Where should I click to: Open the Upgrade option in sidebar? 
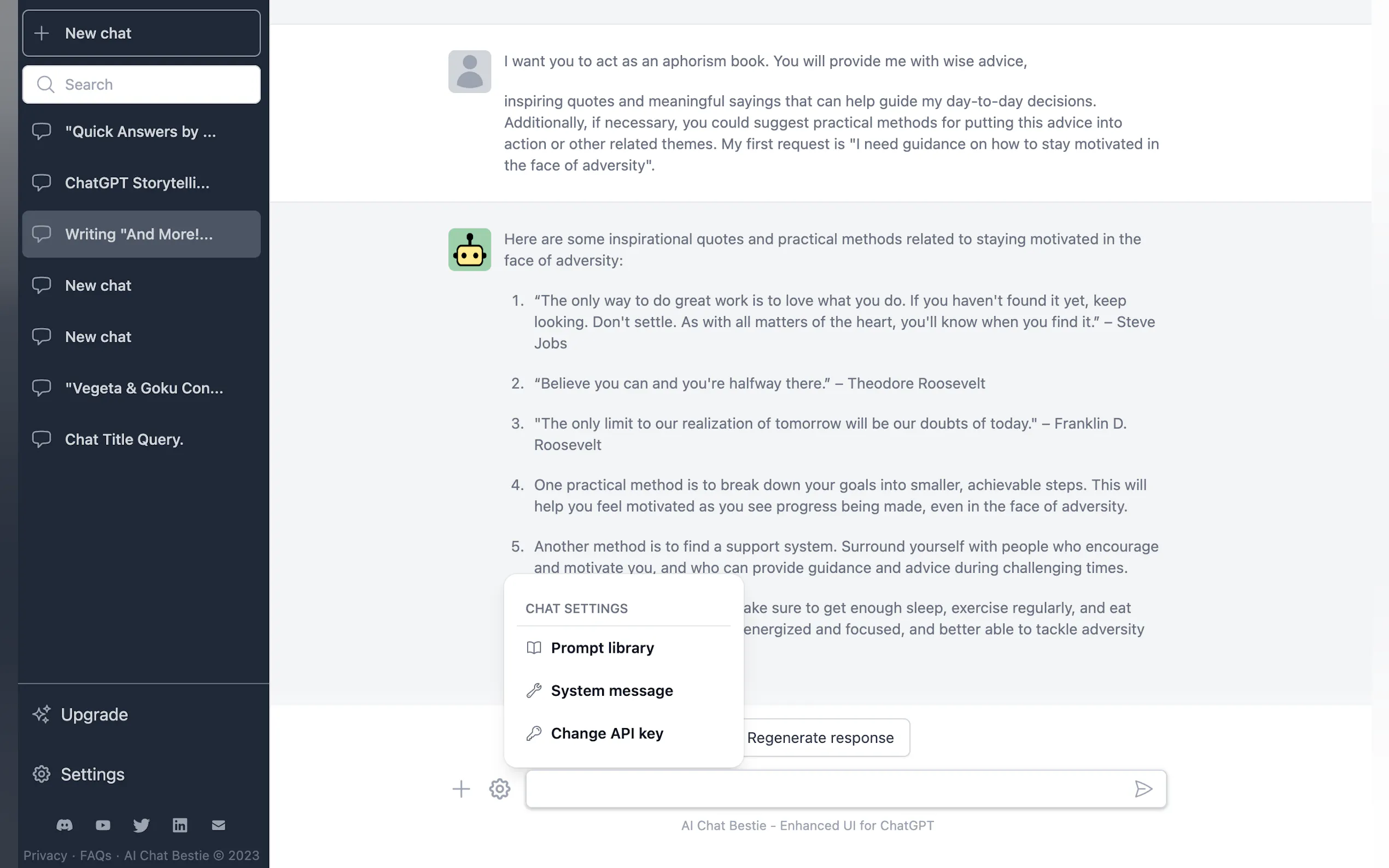coord(94,715)
